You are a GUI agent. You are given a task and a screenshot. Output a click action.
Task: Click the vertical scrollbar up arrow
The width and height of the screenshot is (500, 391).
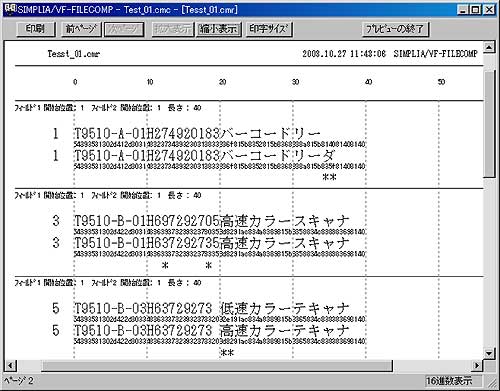(x=489, y=47)
